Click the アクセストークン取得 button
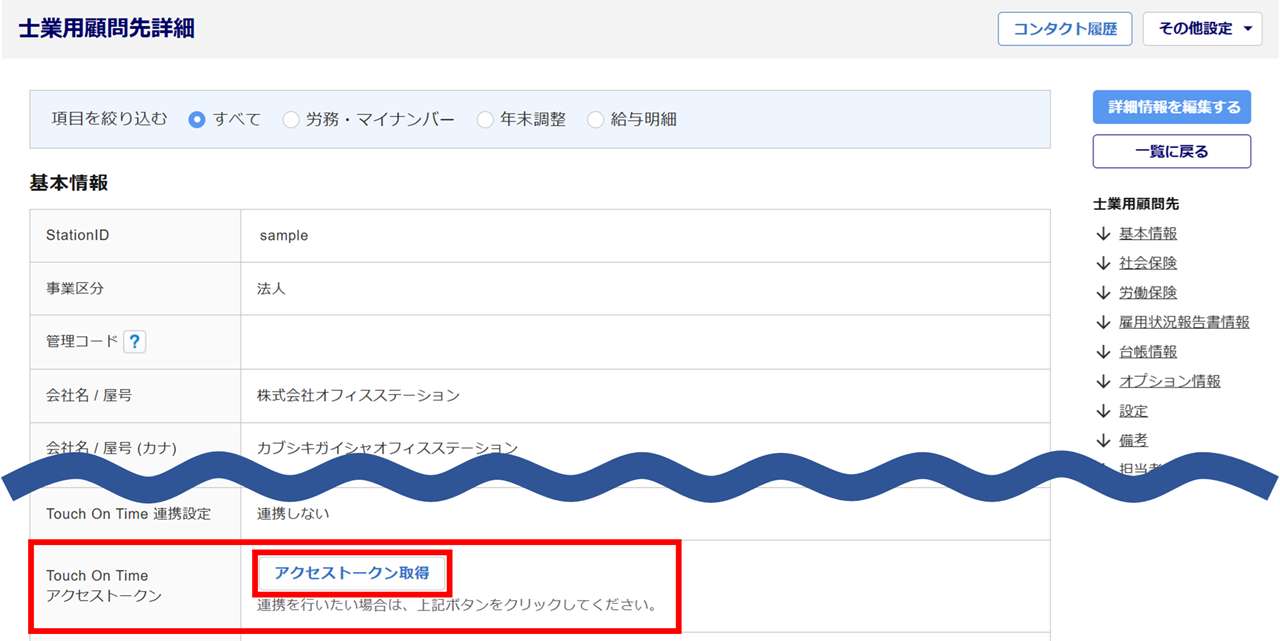The width and height of the screenshot is (1280, 641). (x=352, y=573)
